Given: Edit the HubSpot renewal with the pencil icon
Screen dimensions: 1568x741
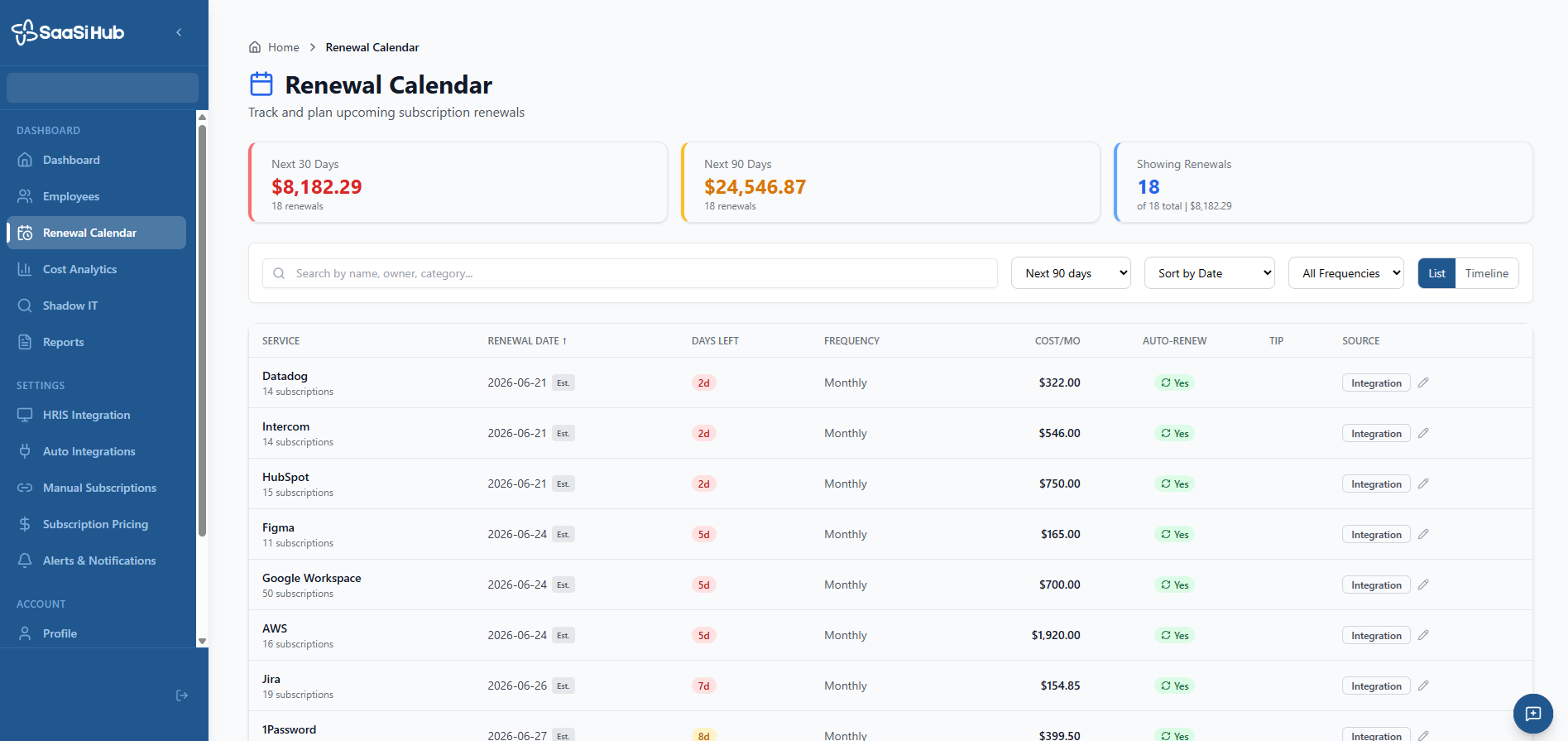Looking at the screenshot, I should 1423,484.
